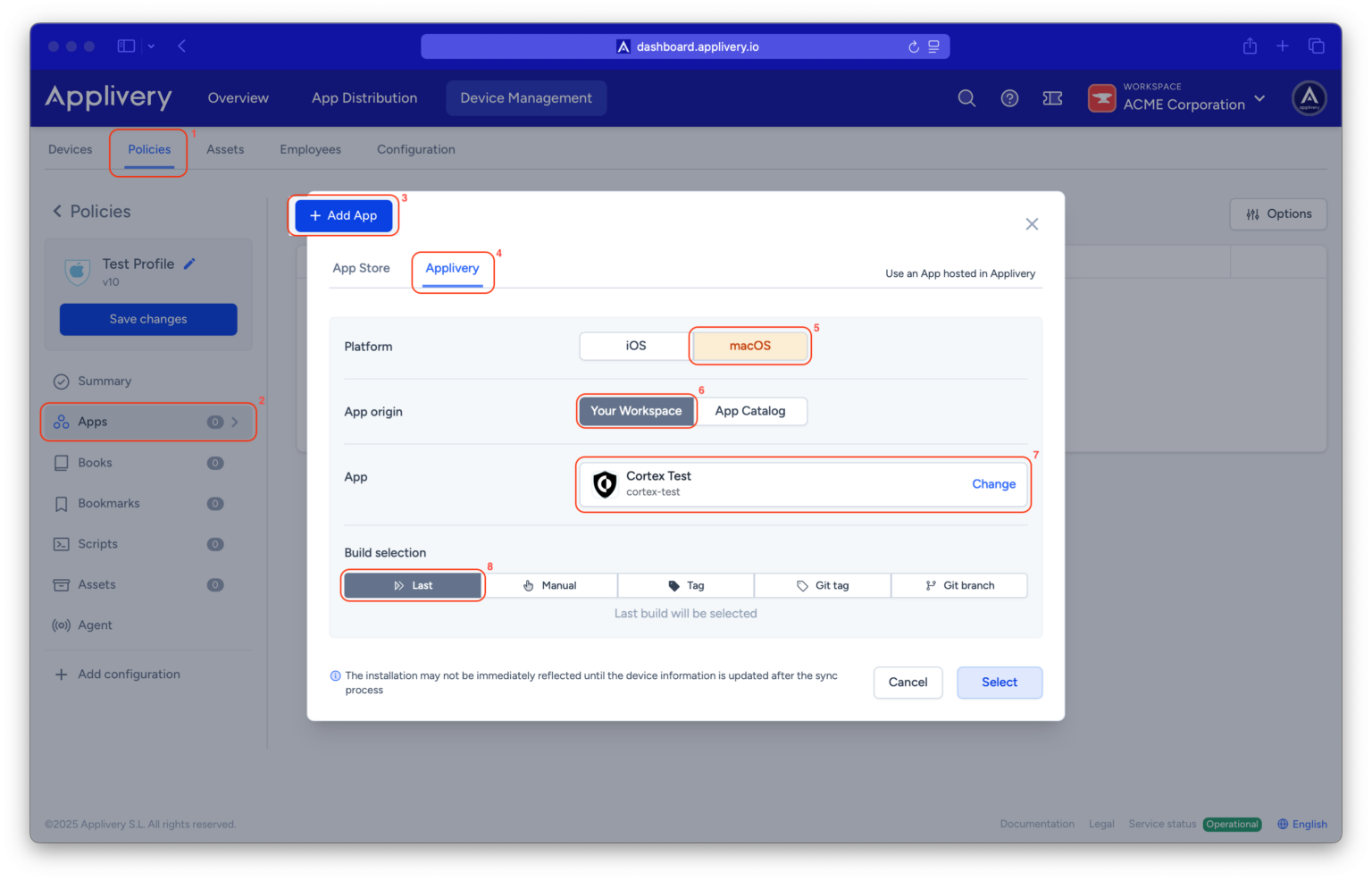Edit Test Profile using the pencil icon
This screenshot has height=880, width=1372.
(x=188, y=264)
